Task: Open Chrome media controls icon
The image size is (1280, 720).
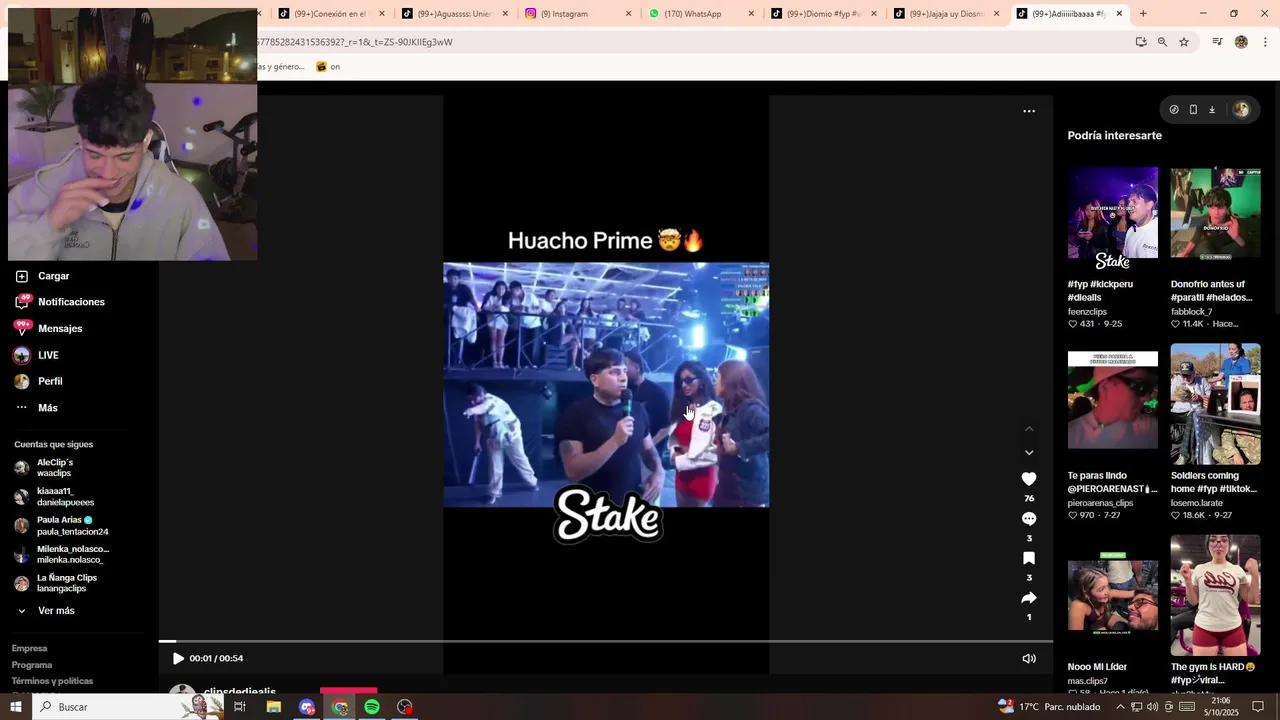Action: [1217, 42]
